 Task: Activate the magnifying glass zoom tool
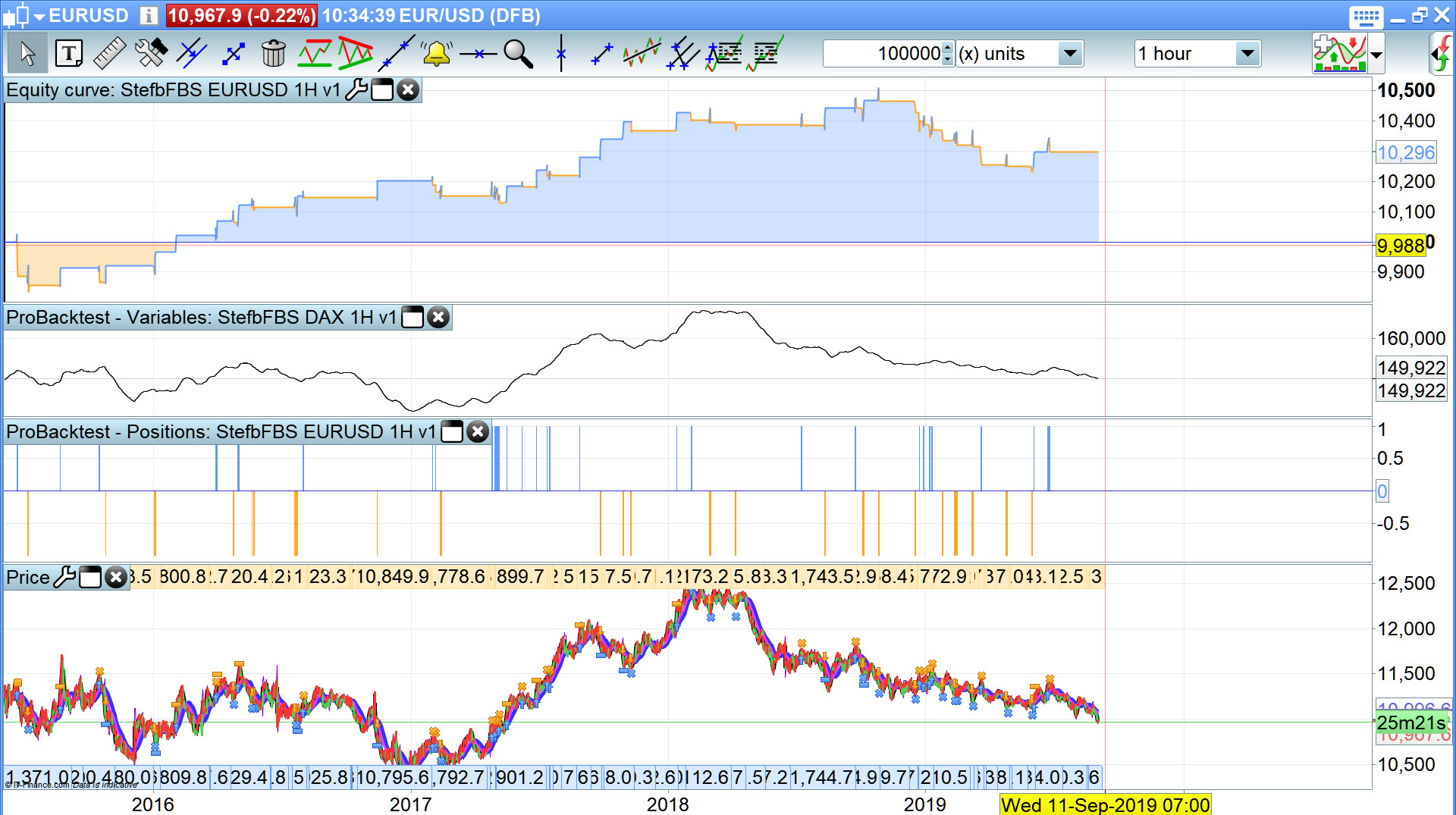pyautogui.click(x=519, y=54)
